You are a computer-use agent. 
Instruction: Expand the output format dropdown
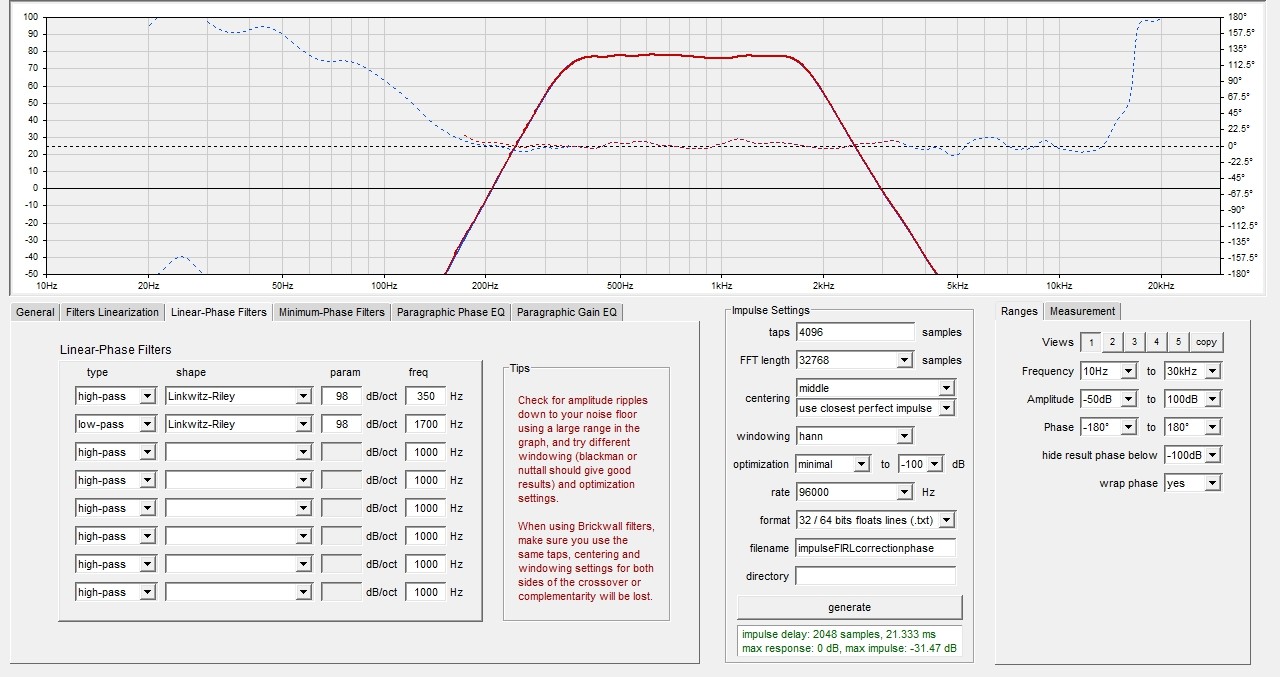[875, 520]
